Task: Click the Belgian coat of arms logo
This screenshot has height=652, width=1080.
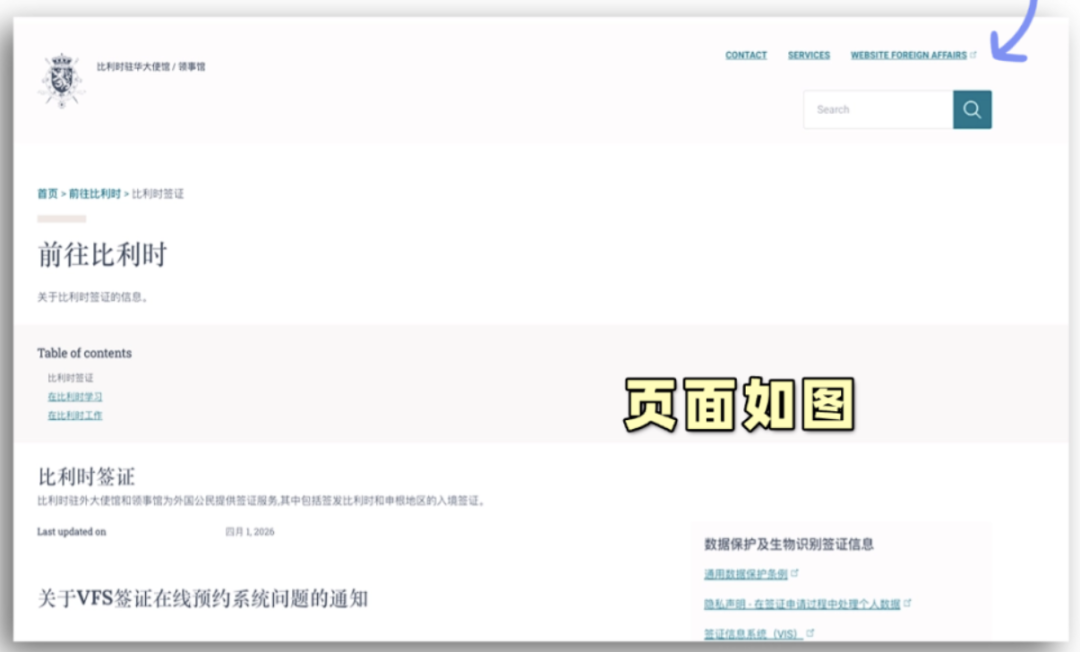Action: [62, 81]
